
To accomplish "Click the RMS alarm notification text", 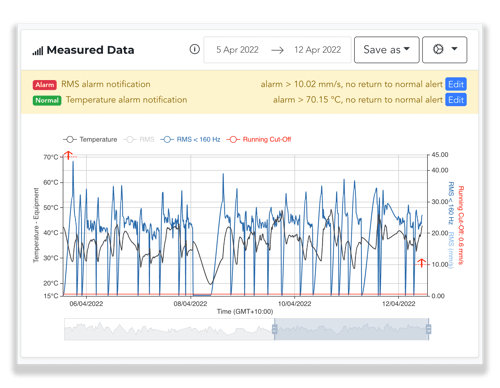I will click(x=106, y=84).
